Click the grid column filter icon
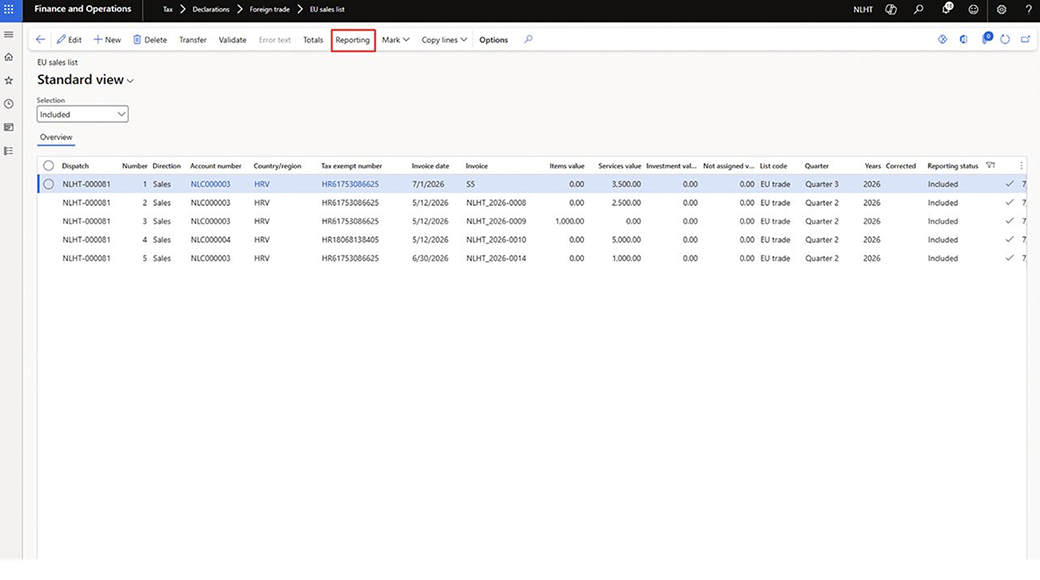Screen dimensions: 1040x580 [x=990, y=166]
